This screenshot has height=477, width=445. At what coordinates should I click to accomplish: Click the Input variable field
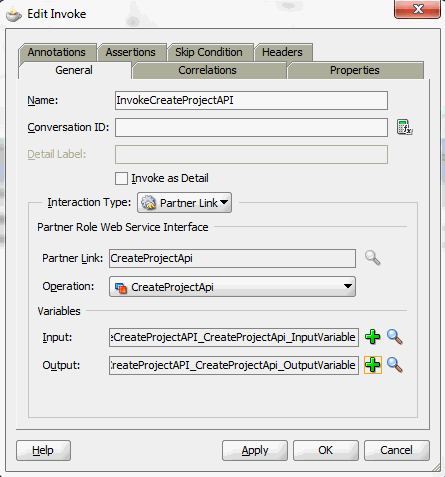[x=234, y=337]
